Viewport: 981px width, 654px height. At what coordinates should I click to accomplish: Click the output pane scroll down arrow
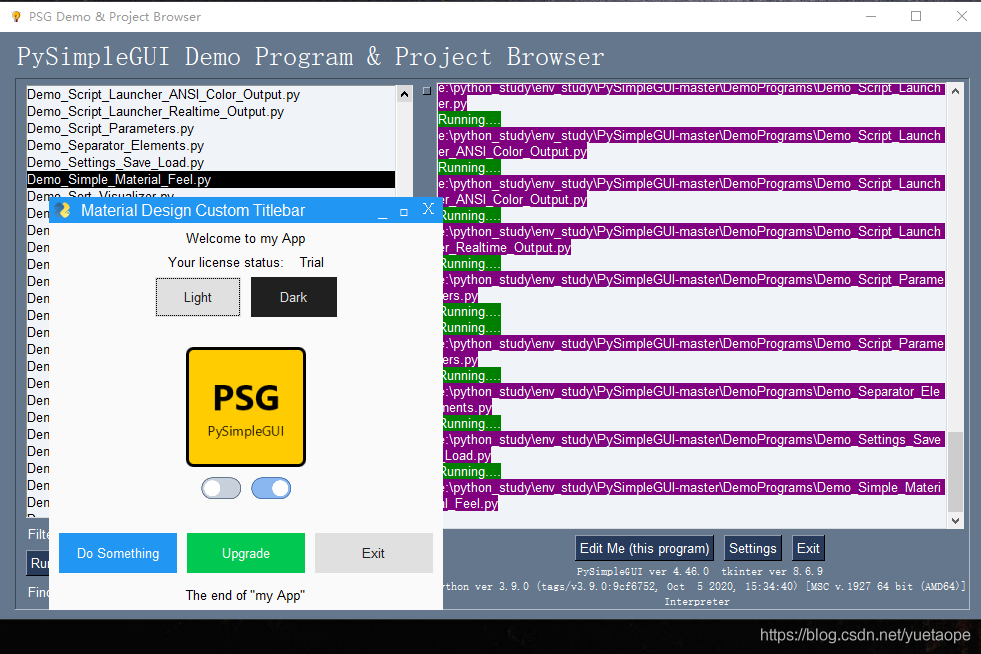tap(955, 520)
